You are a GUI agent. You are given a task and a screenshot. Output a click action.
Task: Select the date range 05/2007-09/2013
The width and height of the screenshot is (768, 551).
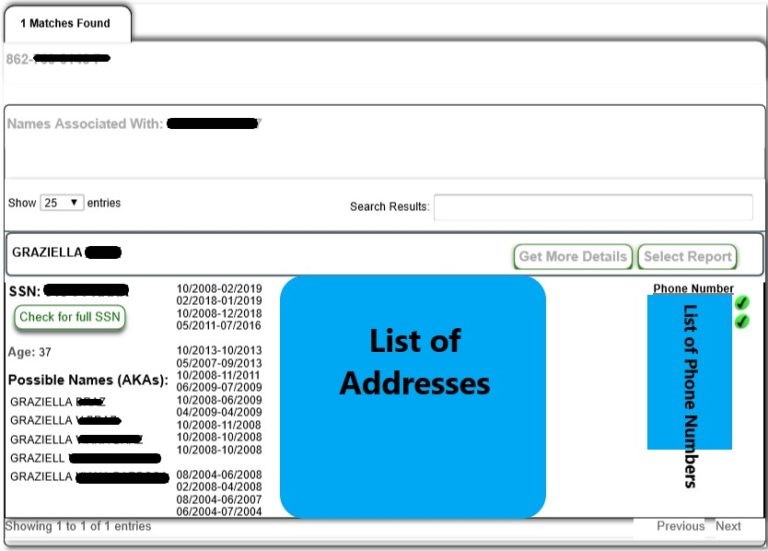point(219,363)
